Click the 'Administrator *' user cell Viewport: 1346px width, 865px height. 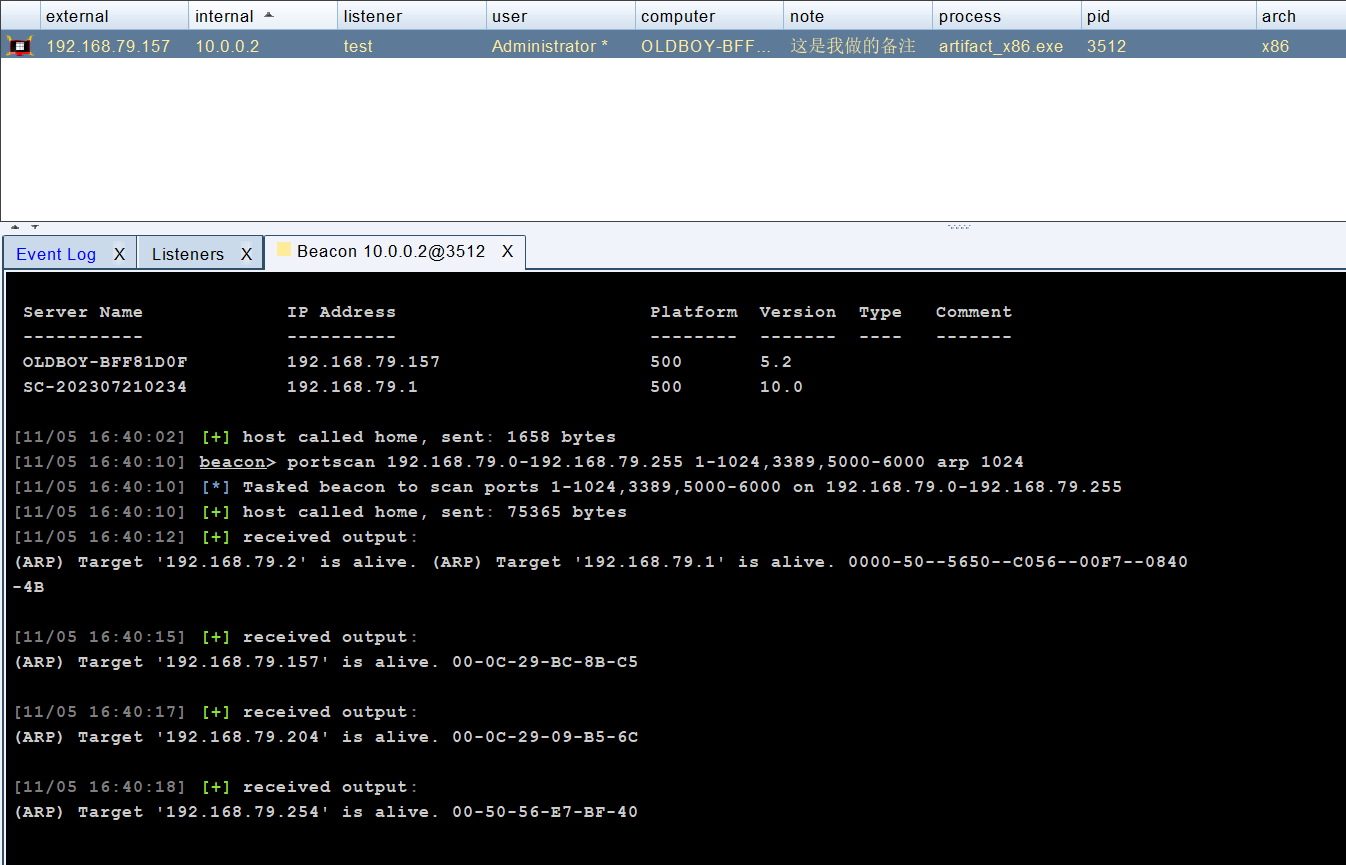point(549,46)
